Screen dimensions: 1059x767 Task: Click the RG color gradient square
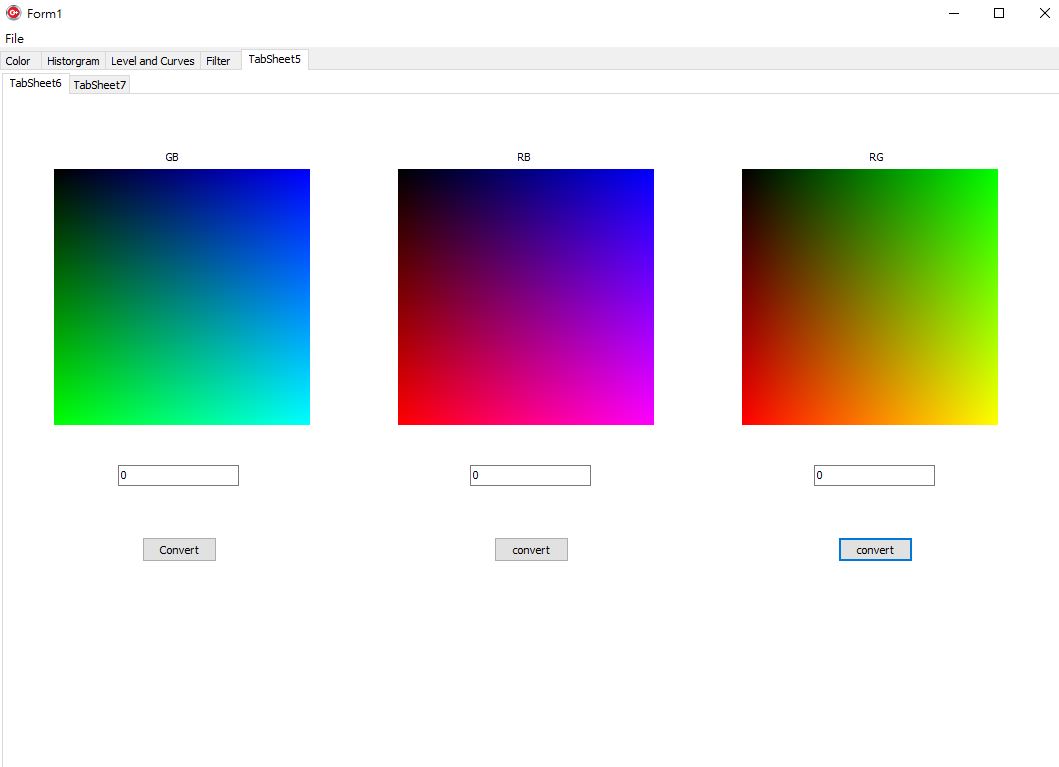coord(869,297)
